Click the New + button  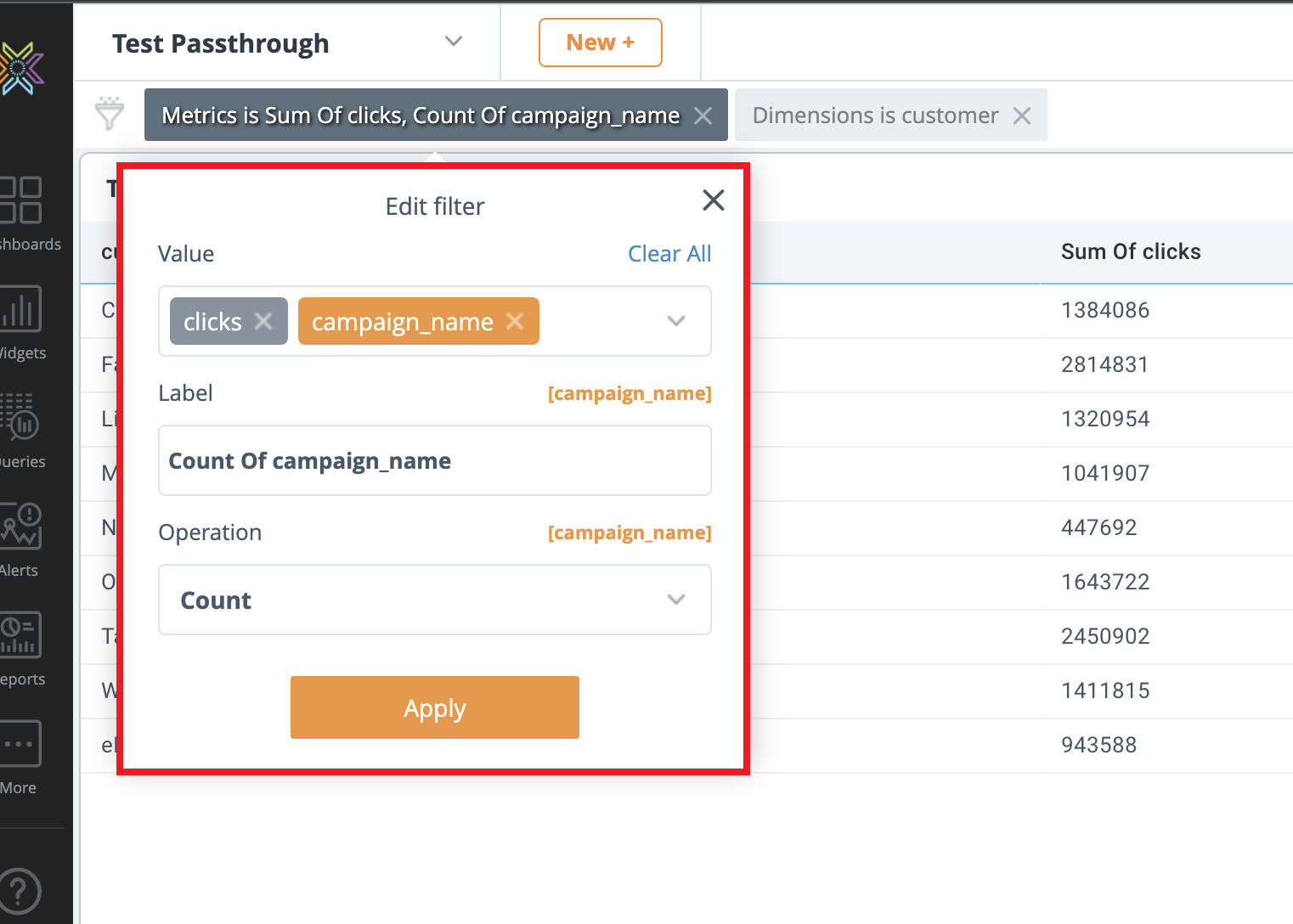(x=600, y=42)
